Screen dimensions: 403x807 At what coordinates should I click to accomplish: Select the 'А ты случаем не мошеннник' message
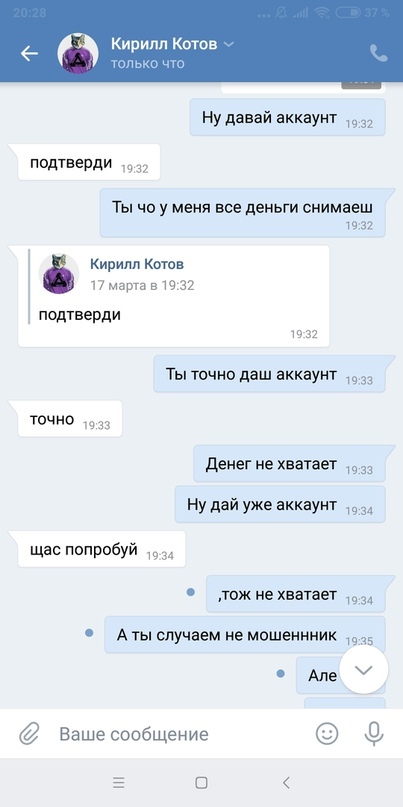tap(245, 635)
